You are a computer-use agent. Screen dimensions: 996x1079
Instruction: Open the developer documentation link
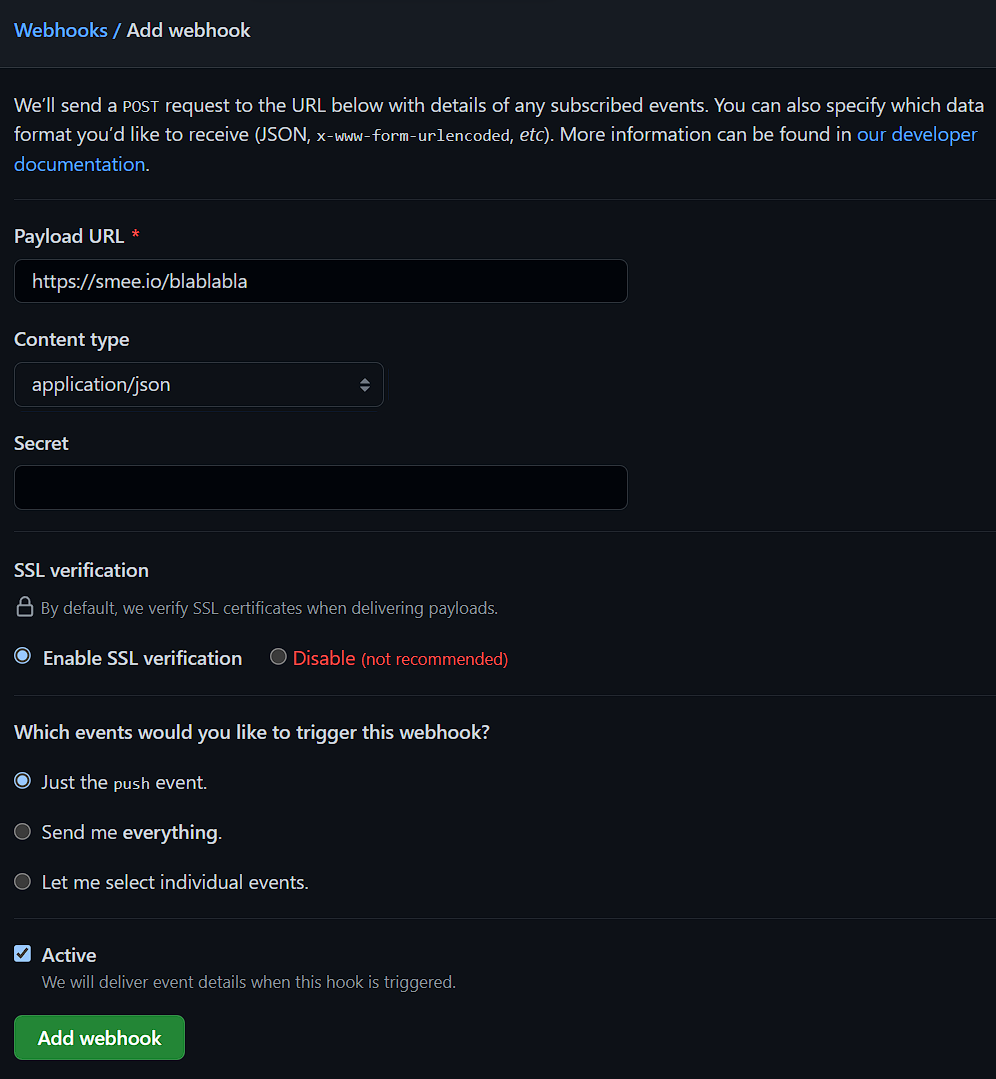[x=916, y=134]
